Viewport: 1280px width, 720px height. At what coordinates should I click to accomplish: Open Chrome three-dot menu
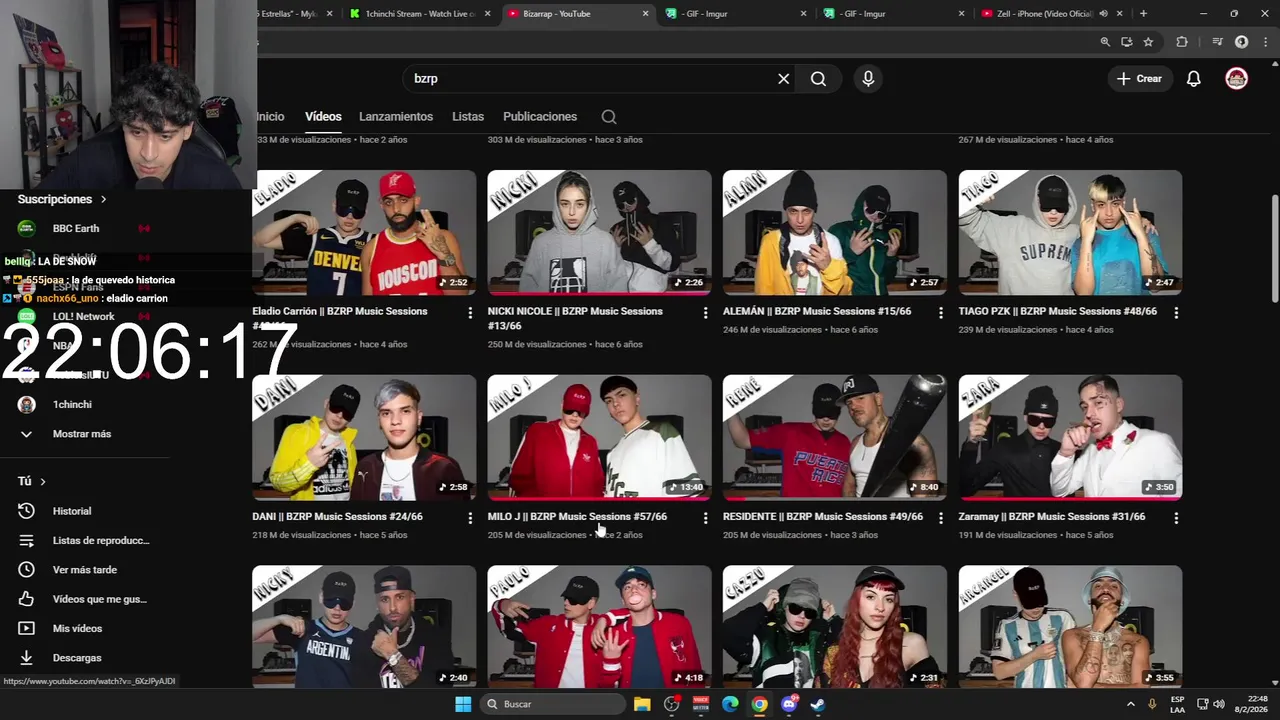pyautogui.click(x=1263, y=42)
